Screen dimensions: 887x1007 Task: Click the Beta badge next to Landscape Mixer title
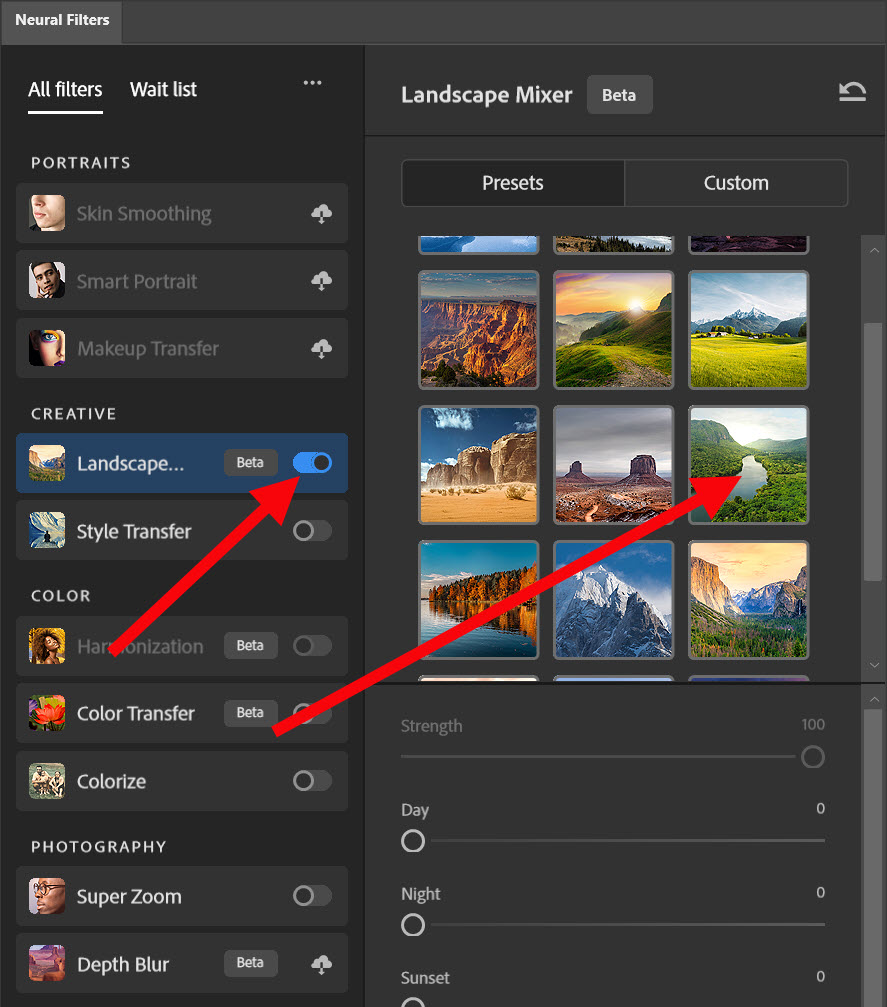point(619,95)
